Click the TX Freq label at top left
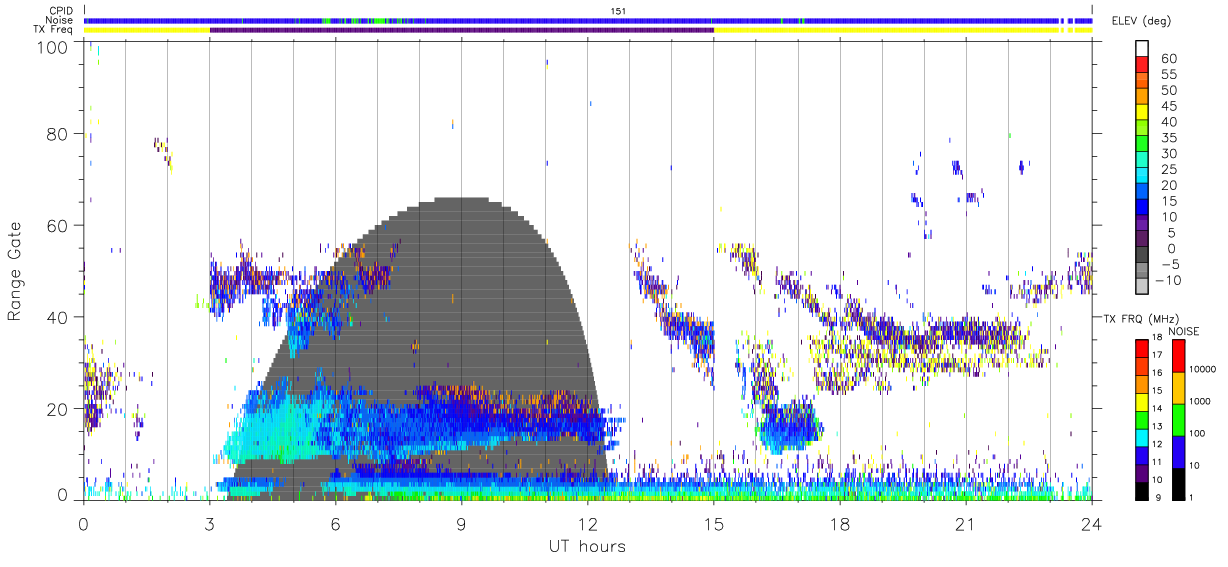Screen dimensions: 1228x567 click(x=53, y=29)
